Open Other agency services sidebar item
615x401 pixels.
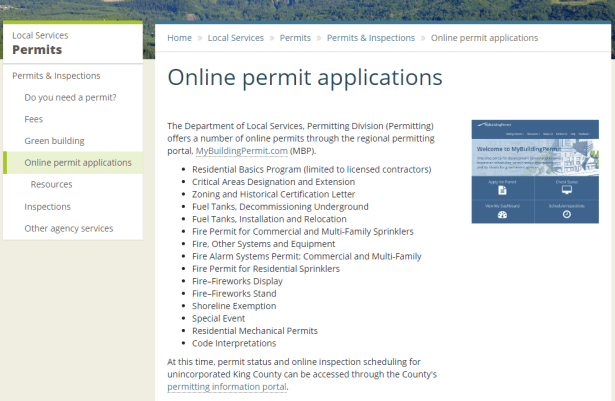tap(68, 229)
